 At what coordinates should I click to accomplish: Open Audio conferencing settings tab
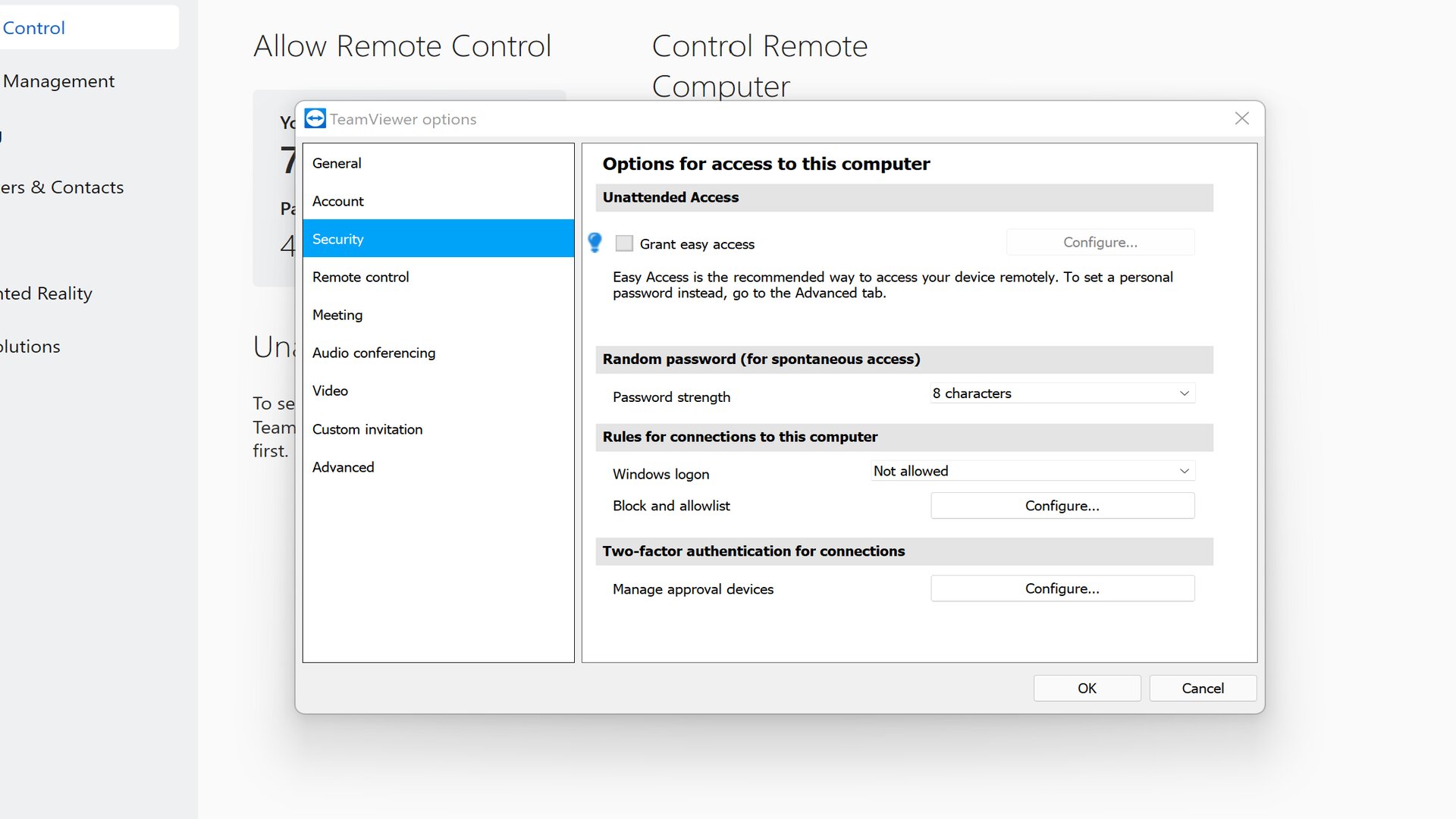(374, 352)
